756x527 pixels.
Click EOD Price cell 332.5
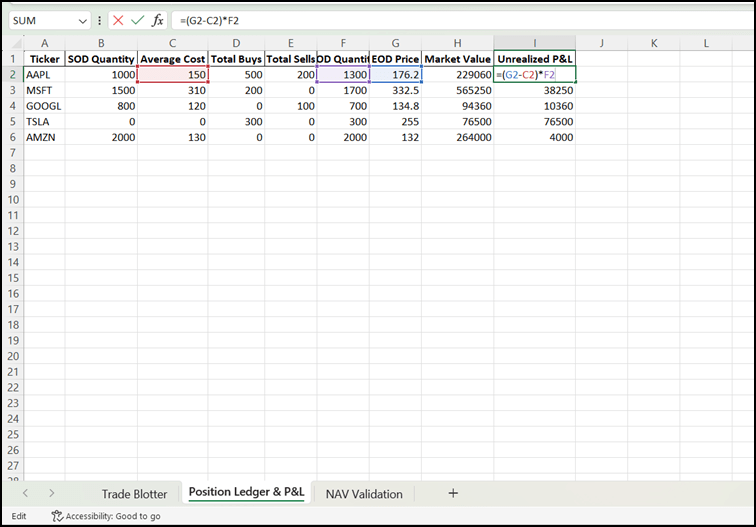(x=395, y=90)
